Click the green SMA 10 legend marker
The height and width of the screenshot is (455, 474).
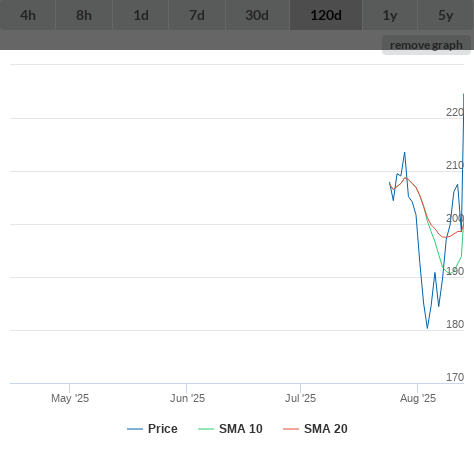(206, 429)
